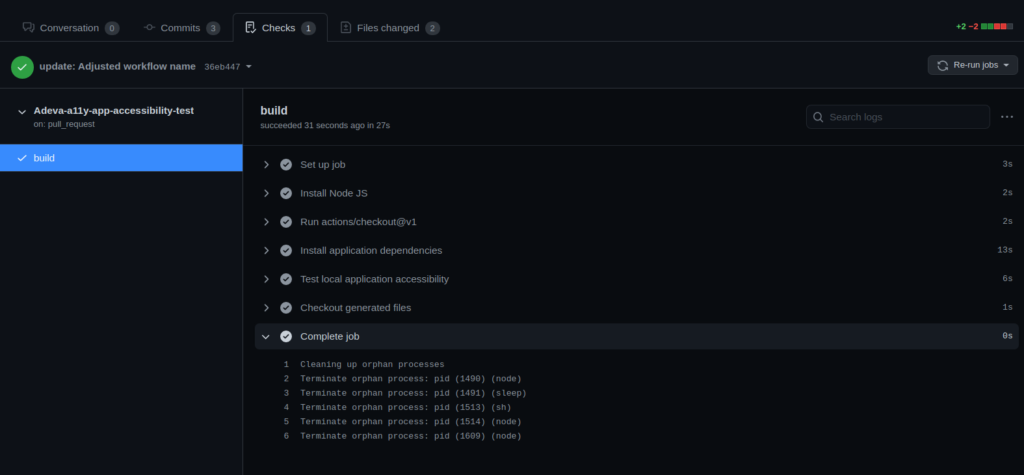The image size is (1024, 475).
Task: Click the diff stat colored blocks
Action: click(997, 27)
